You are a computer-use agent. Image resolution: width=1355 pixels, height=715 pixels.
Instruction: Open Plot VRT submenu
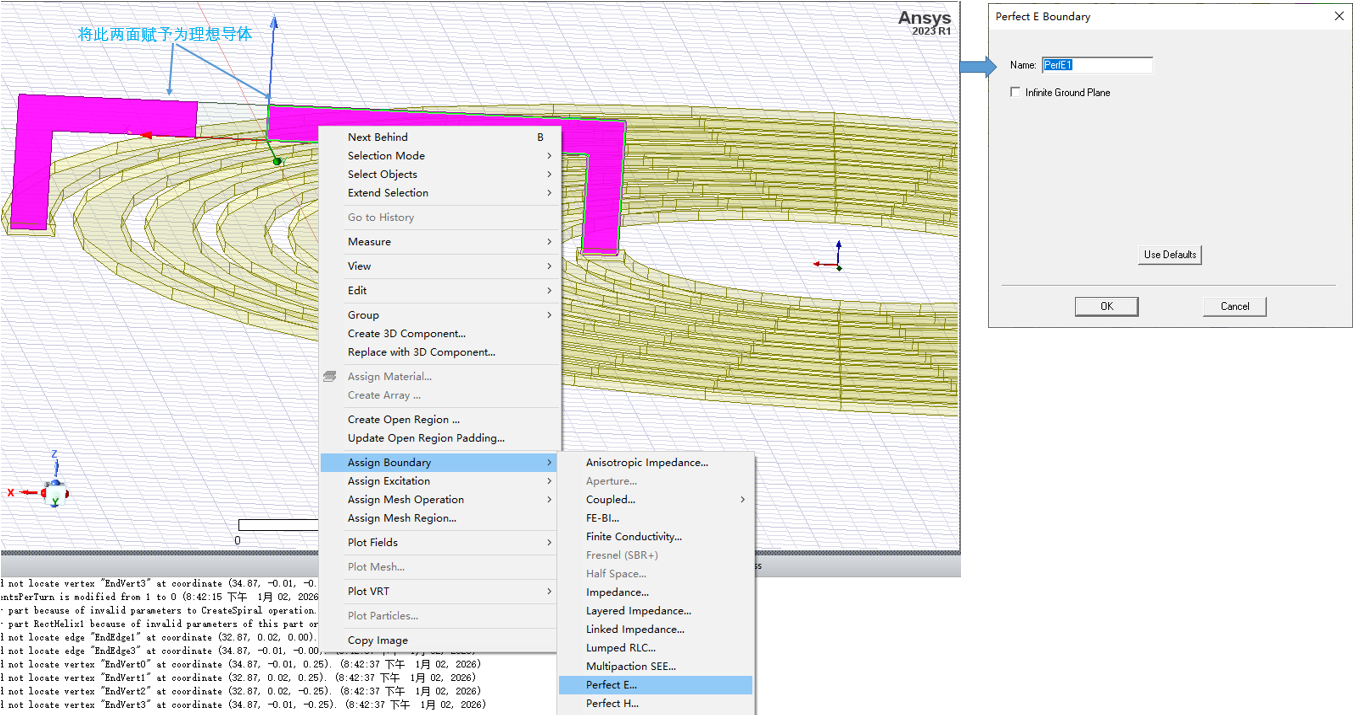pos(439,592)
